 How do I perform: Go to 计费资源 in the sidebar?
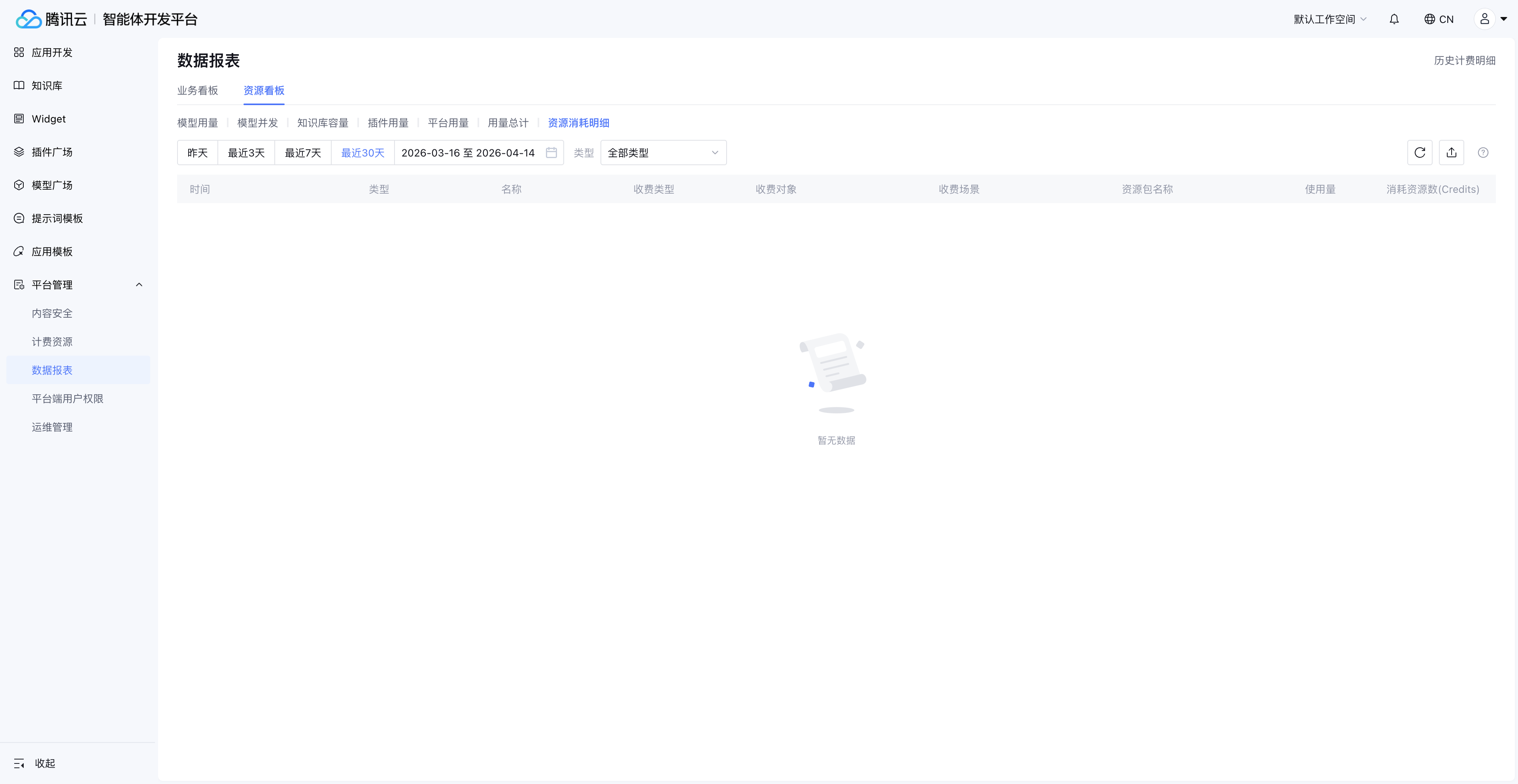52,342
